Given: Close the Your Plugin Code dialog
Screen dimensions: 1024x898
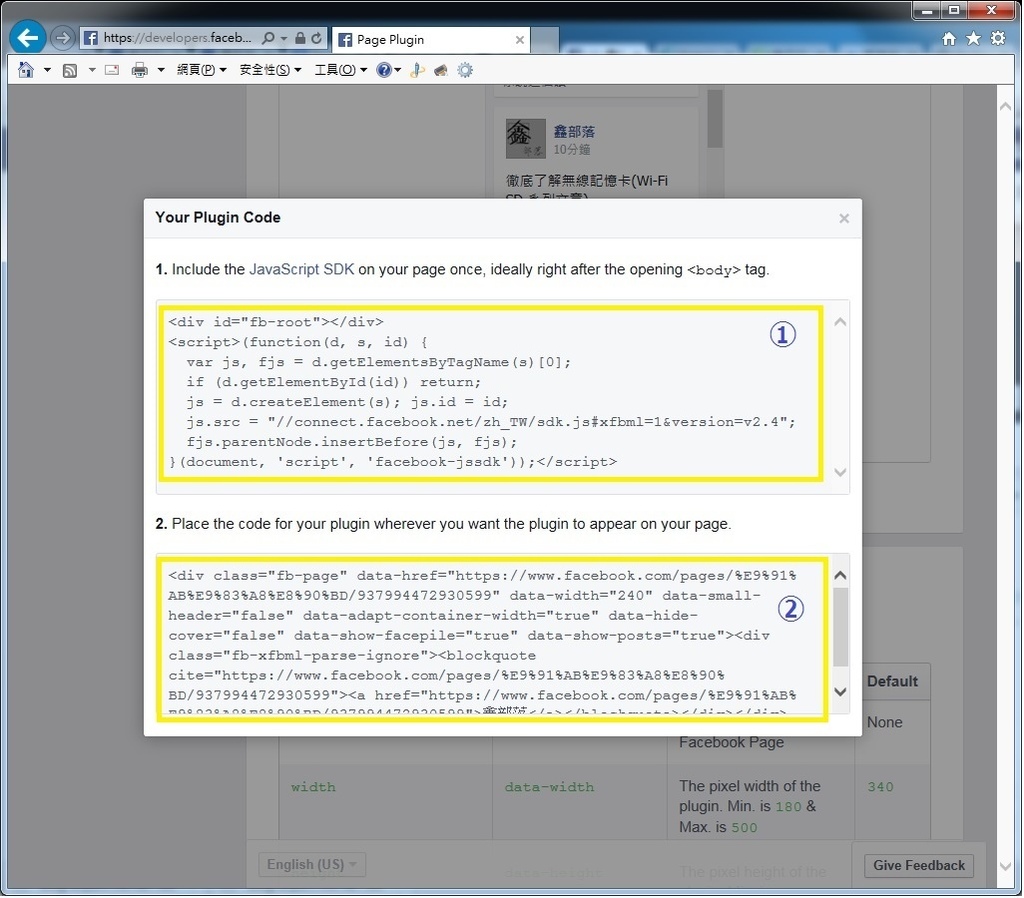Looking at the screenshot, I should pos(844,218).
